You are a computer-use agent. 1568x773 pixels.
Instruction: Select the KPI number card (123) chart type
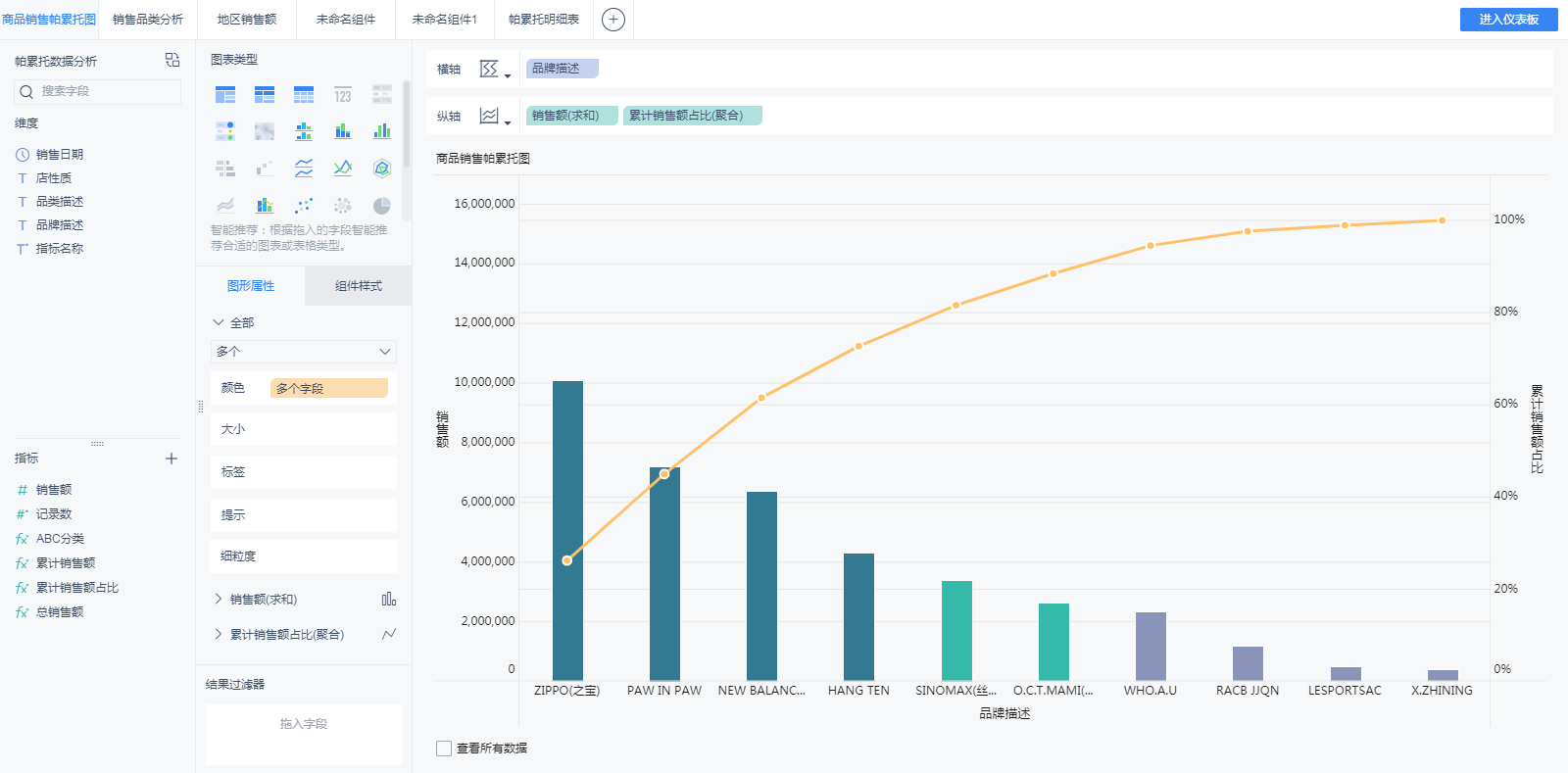coord(342,95)
